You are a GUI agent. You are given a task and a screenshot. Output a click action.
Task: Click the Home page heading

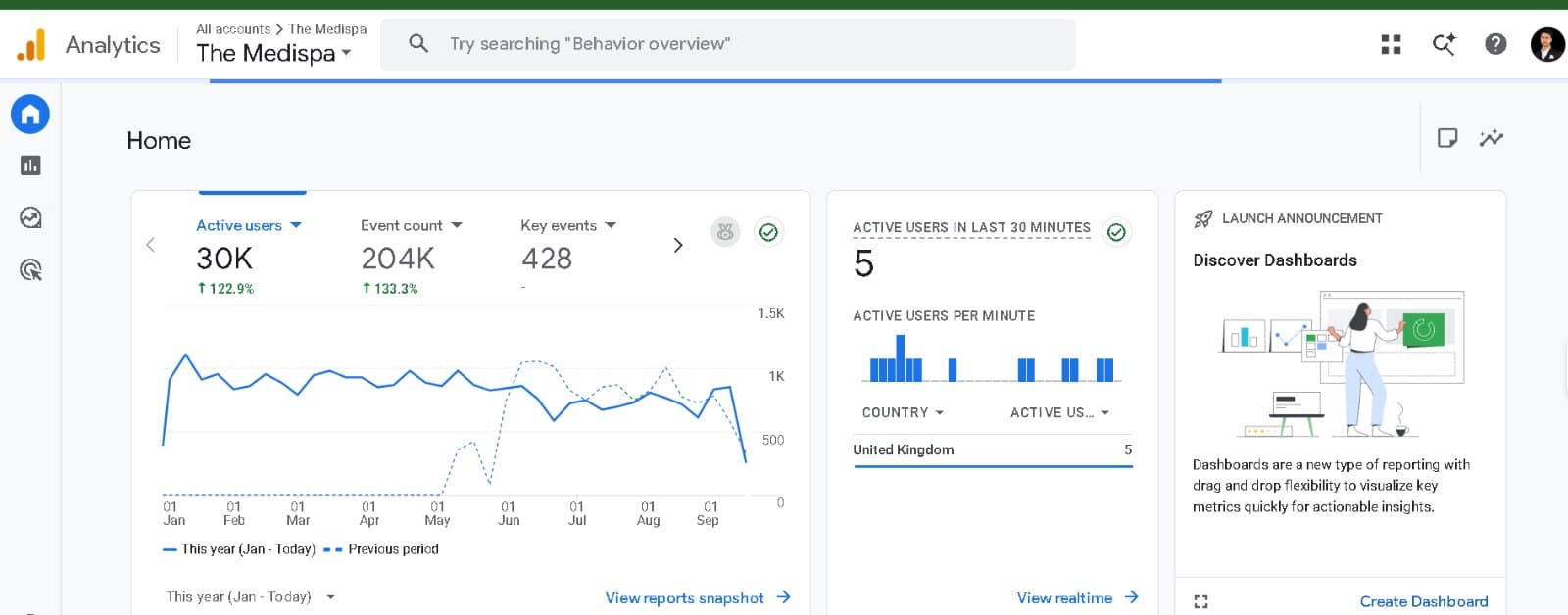pos(159,141)
